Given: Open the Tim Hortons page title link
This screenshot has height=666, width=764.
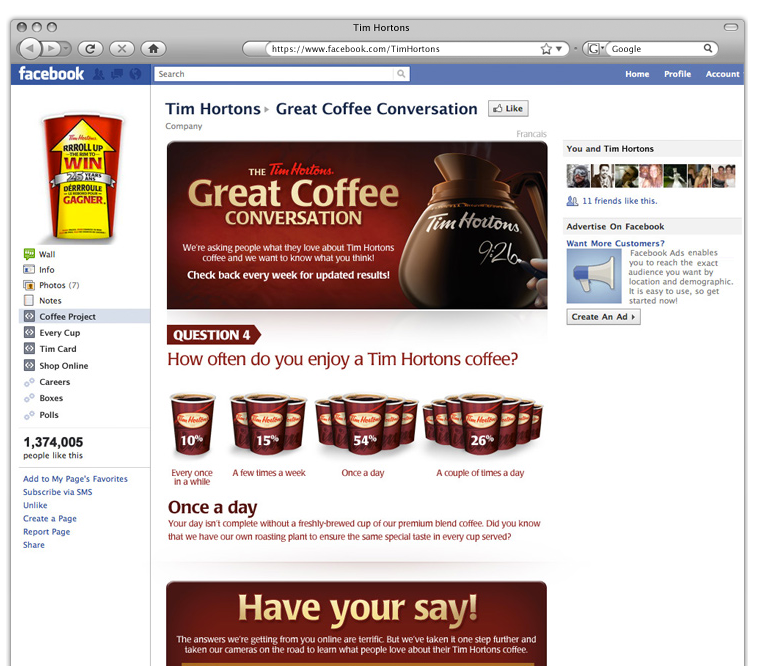Looking at the screenshot, I should (213, 109).
